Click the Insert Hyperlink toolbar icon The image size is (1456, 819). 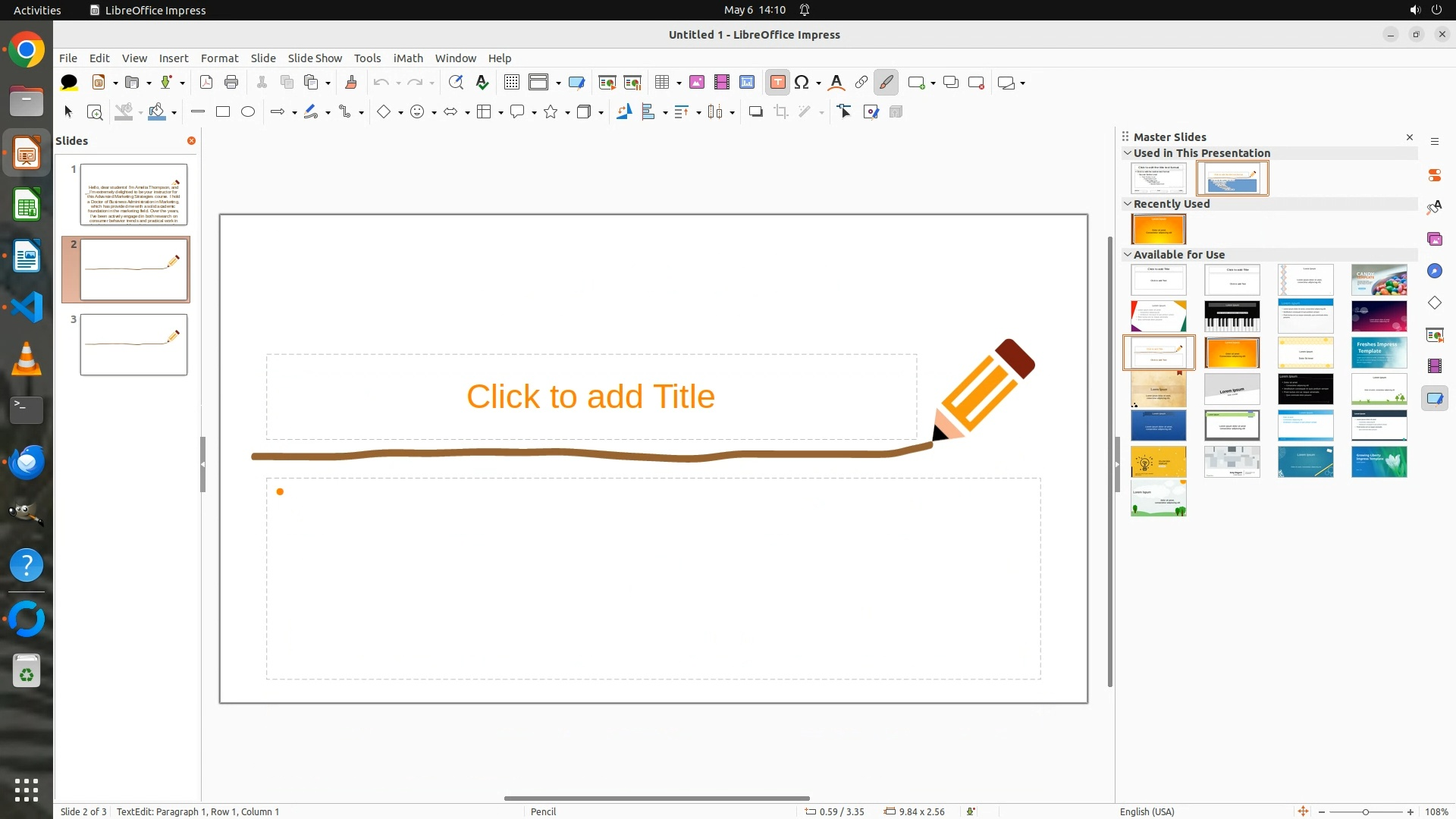(861, 83)
